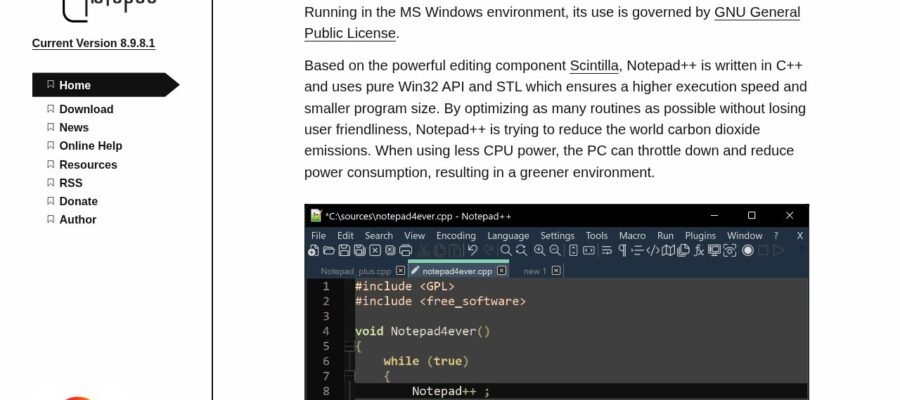The width and height of the screenshot is (900, 400).
Task: Follow the Scintilla link
Action: [x=594, y=65]
